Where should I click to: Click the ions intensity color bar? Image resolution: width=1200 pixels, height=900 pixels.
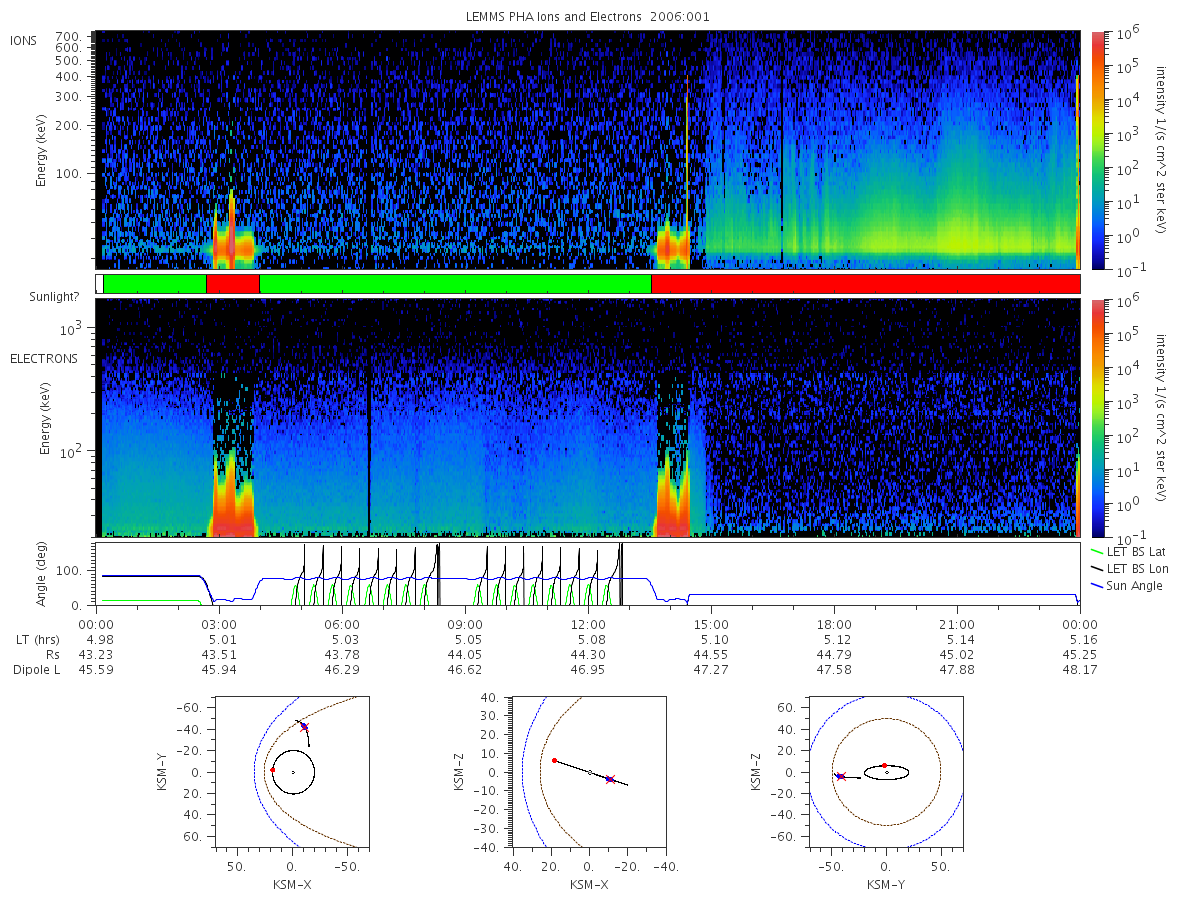[1097, 150]
